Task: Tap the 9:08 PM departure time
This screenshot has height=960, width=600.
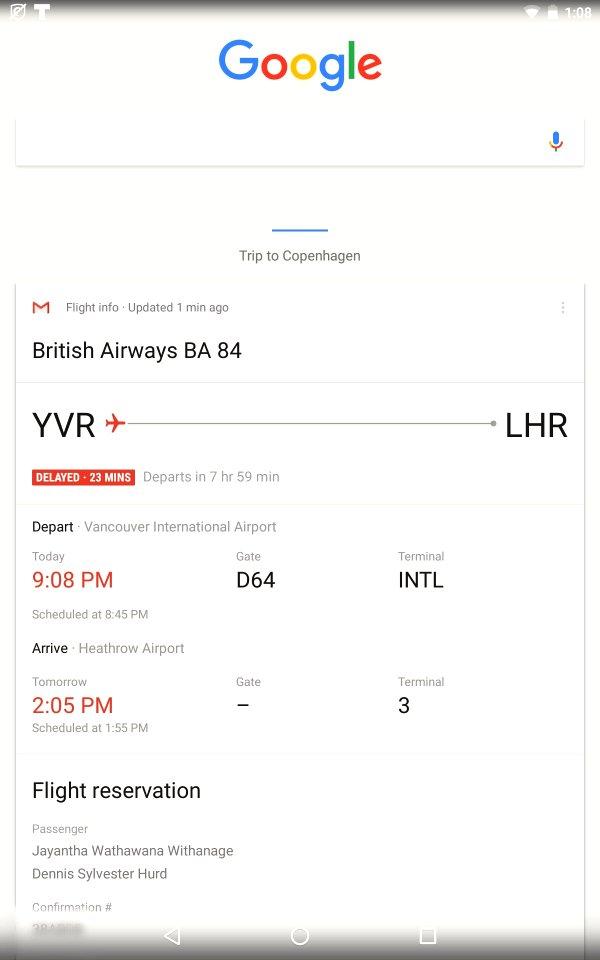Action: pos(72,580)
